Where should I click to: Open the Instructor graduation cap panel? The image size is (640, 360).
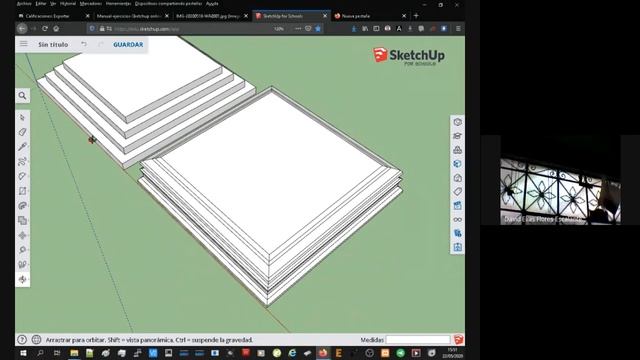tap(458, 136)
